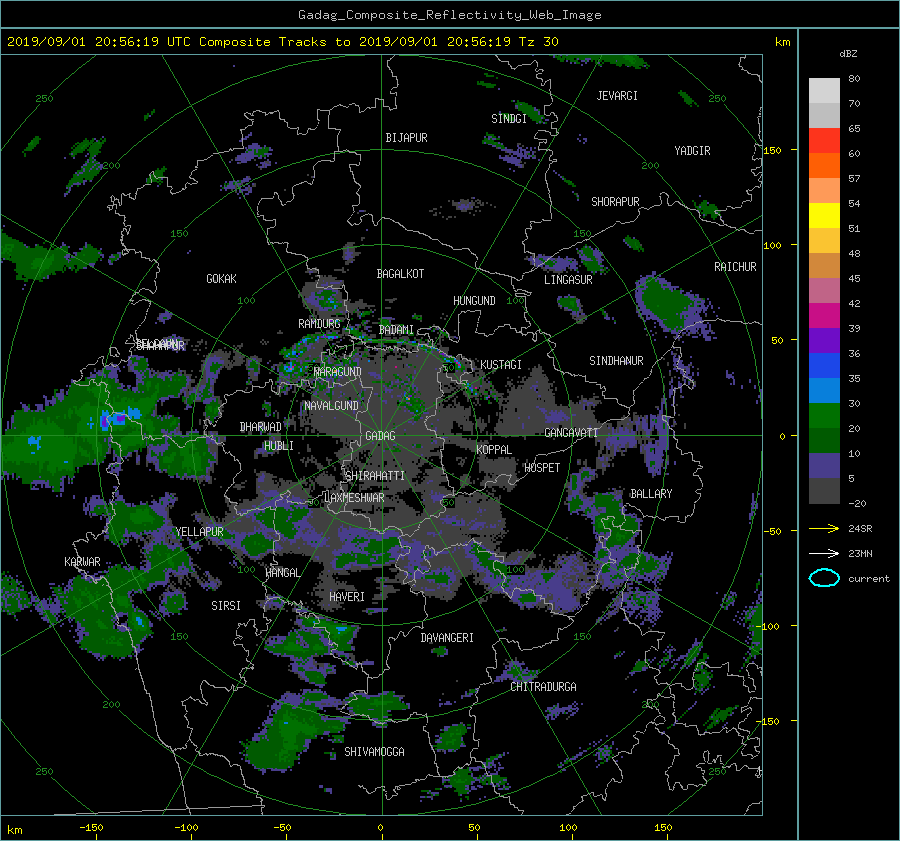Select the BALLARY label
This screenshot has height=841, width=900.
[651, 494]
